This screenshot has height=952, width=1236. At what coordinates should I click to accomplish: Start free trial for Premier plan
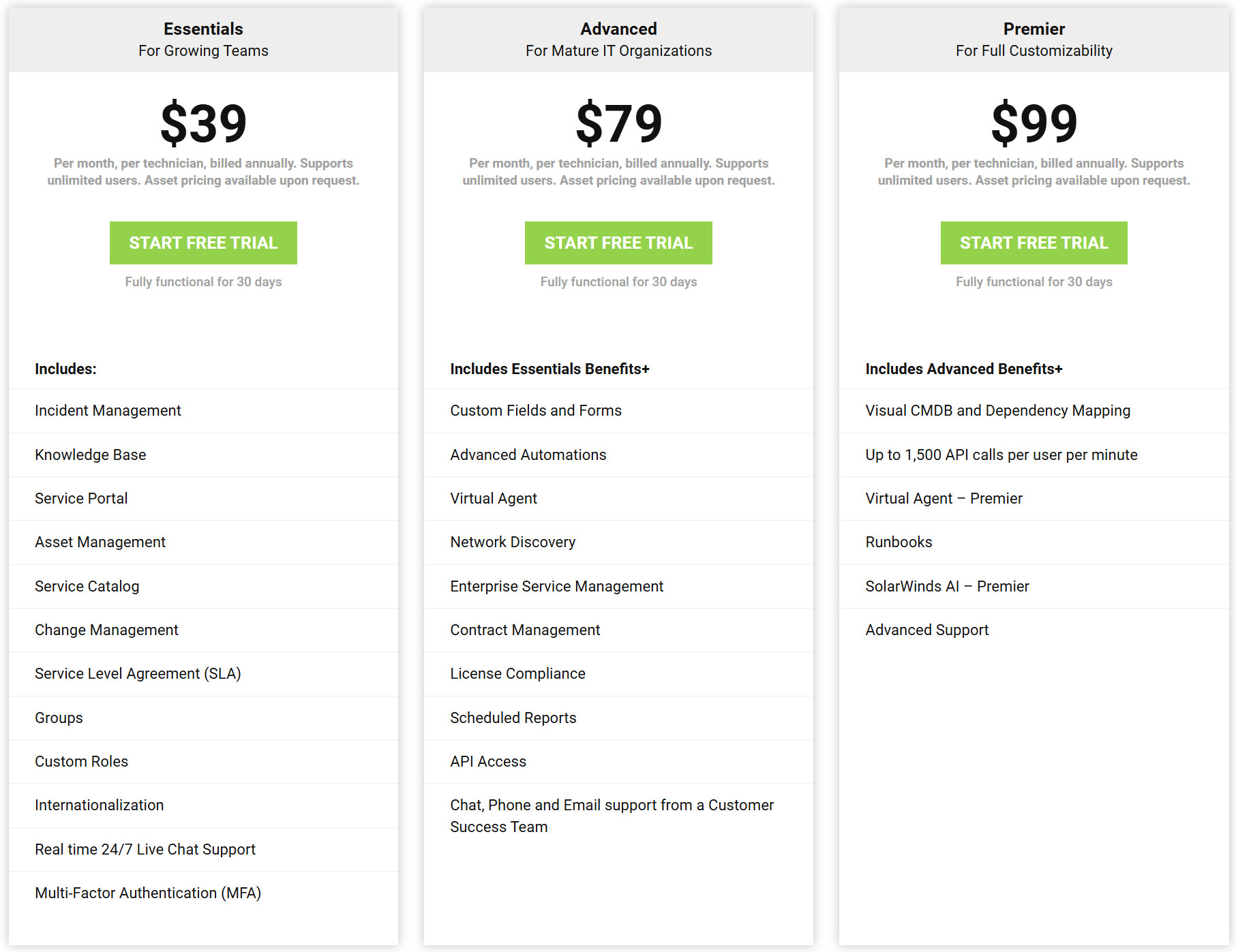pyautogui.click(x=1034, y=243)
